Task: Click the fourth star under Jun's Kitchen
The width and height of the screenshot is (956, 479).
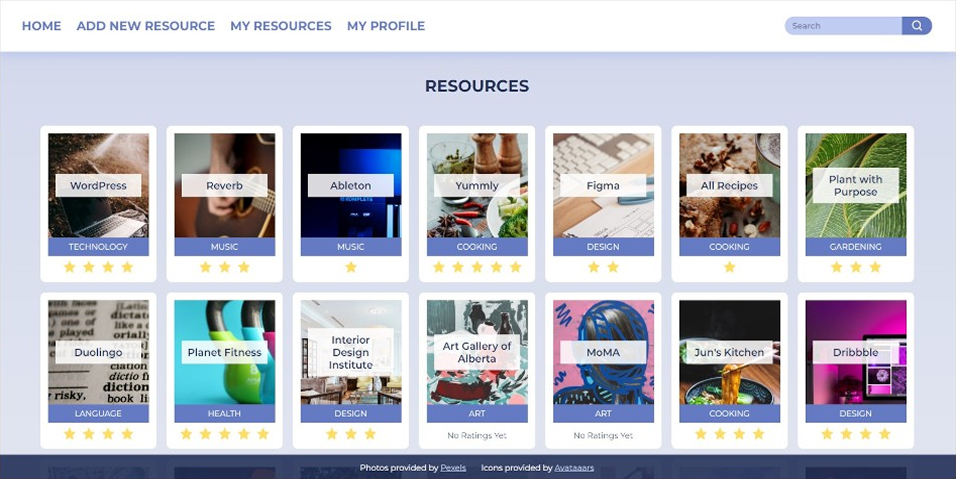Action: coord(758,434)
